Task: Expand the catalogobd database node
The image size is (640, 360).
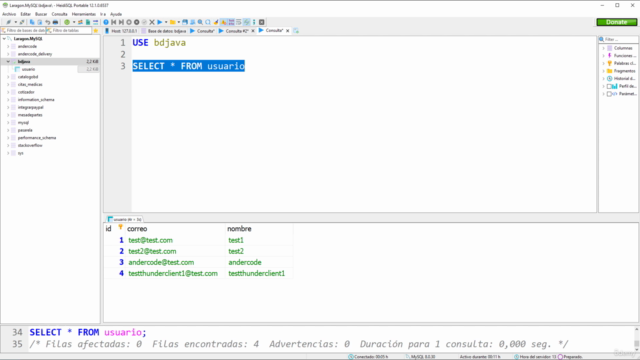Action: [8, 77]
